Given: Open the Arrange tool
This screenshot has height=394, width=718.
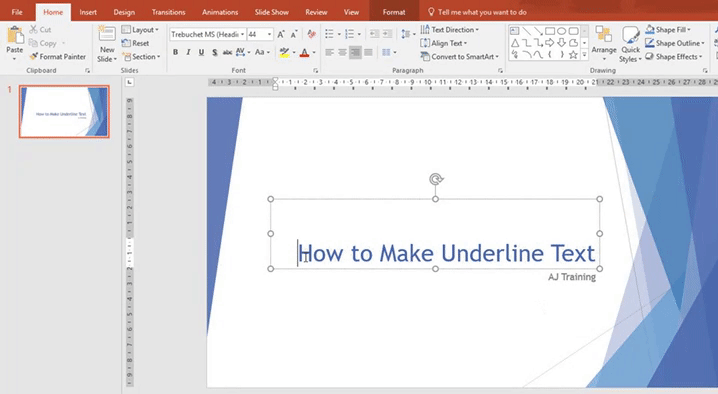Looking at the screenshot, I should coord(604,44).
